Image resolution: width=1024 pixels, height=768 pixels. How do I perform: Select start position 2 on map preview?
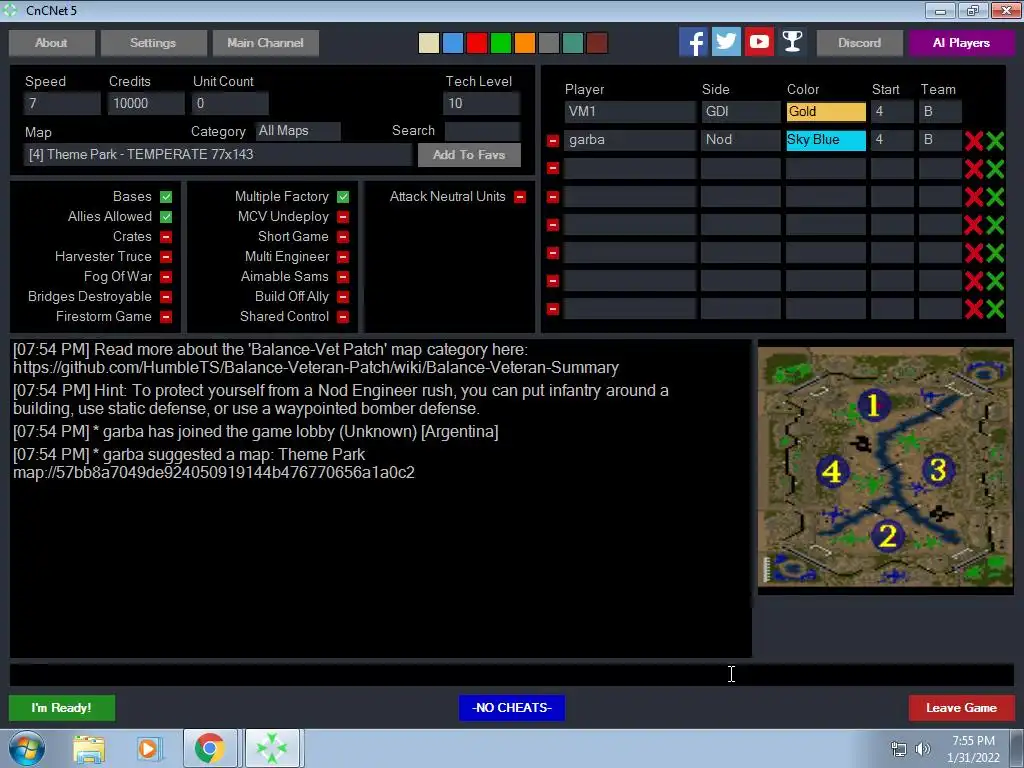(888, 536)
